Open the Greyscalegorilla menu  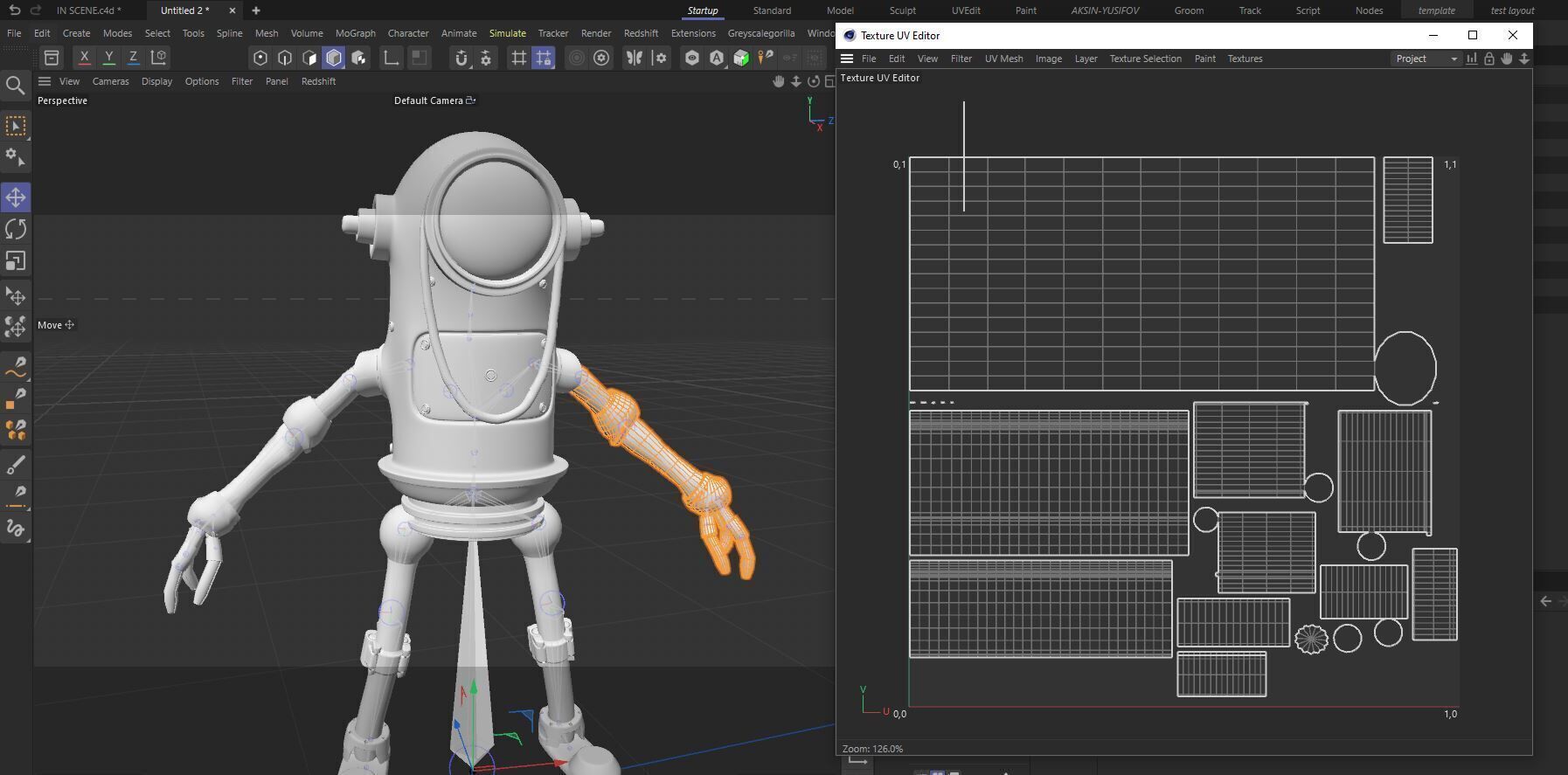click(x=761, y=33)
